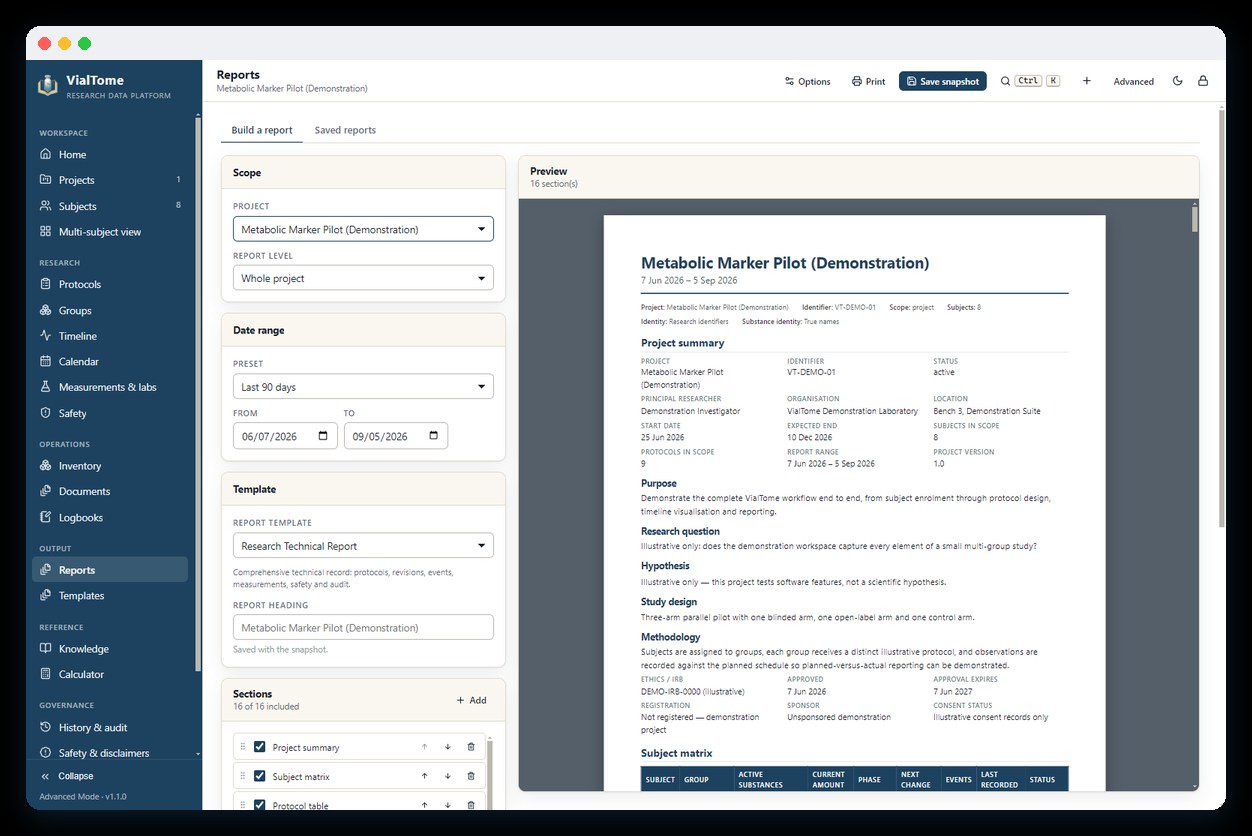Collapse the sidebar

coord(67,776)
